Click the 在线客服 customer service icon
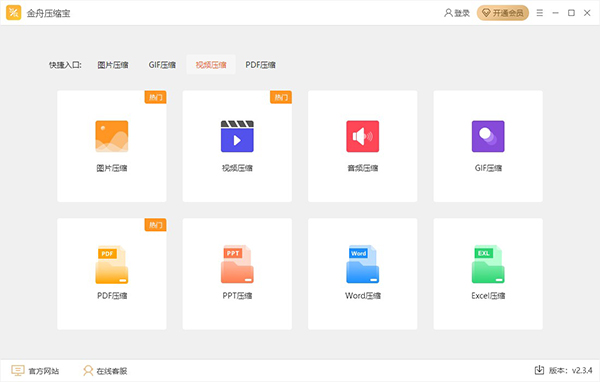This screenshot has height=382, width=600. pos(88,371)
